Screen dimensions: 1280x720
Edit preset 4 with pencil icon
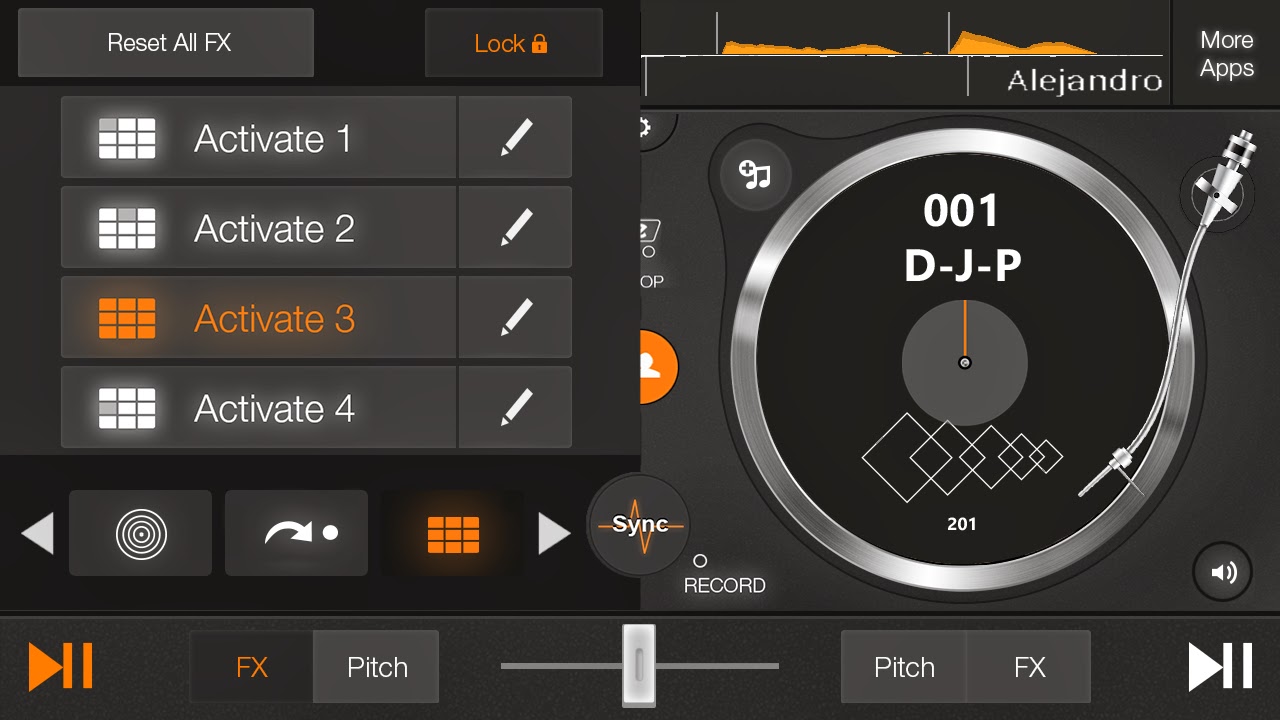515,408
